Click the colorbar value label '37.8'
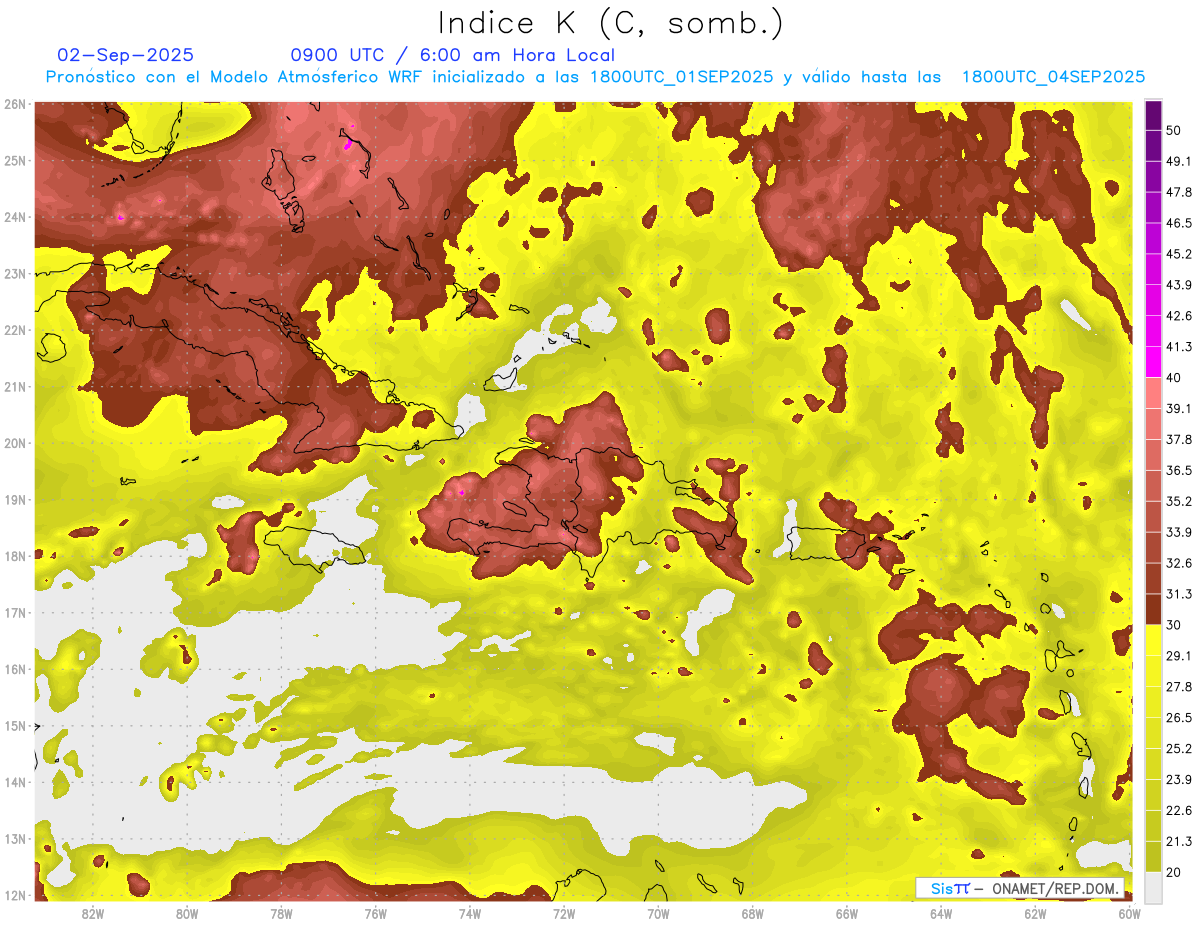 click(1178, 440)
